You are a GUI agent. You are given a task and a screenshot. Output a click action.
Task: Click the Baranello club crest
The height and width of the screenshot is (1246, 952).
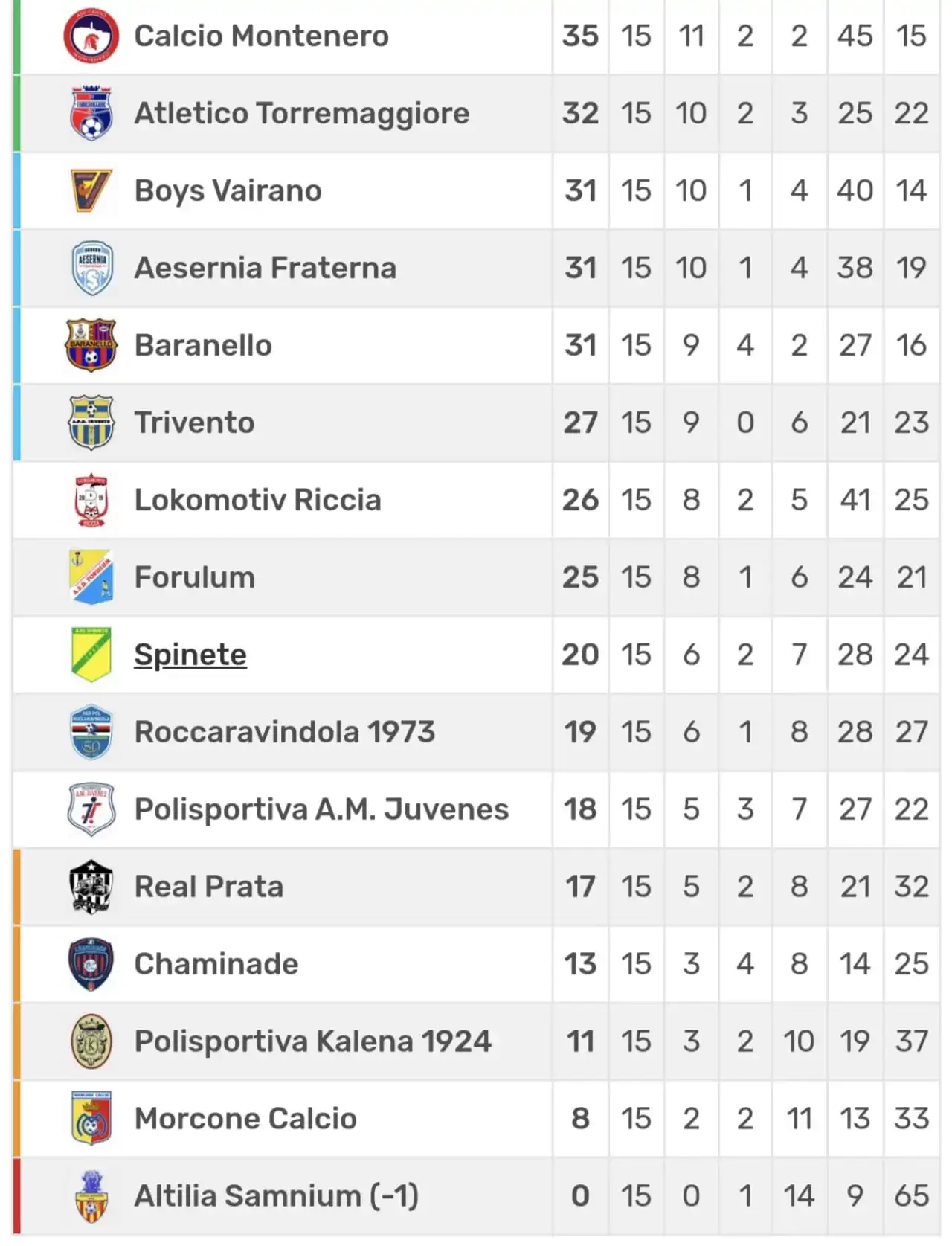[91, 345]
